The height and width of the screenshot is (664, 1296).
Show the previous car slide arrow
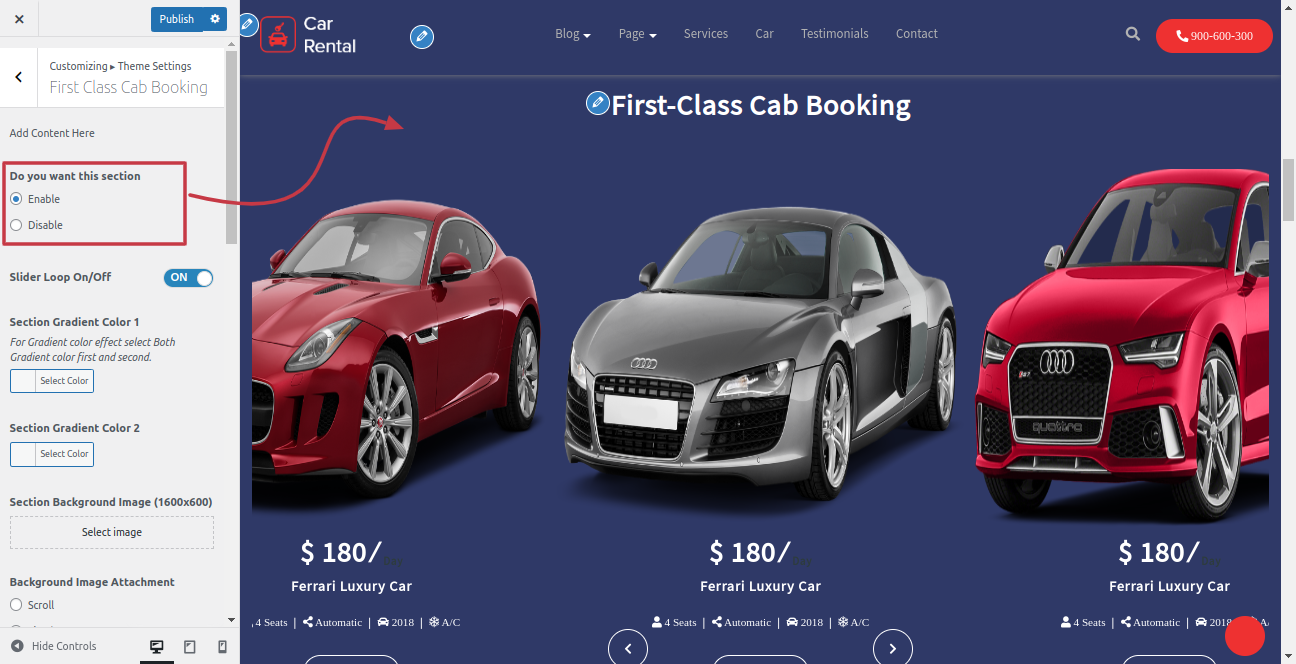(628, 648)
